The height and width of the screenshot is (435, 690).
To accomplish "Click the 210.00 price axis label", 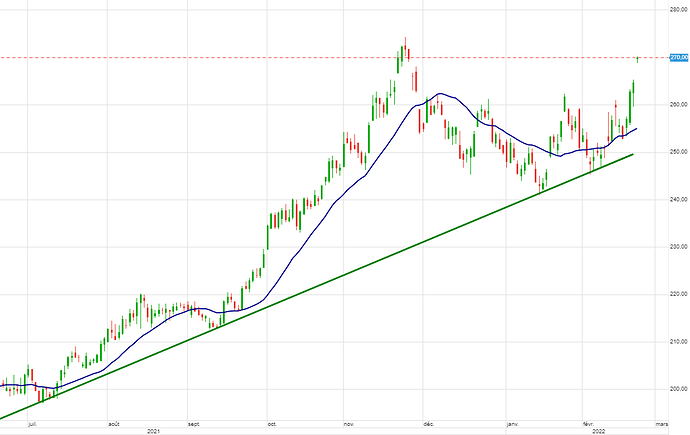I will pyautogui.click(x=677, y=341).
